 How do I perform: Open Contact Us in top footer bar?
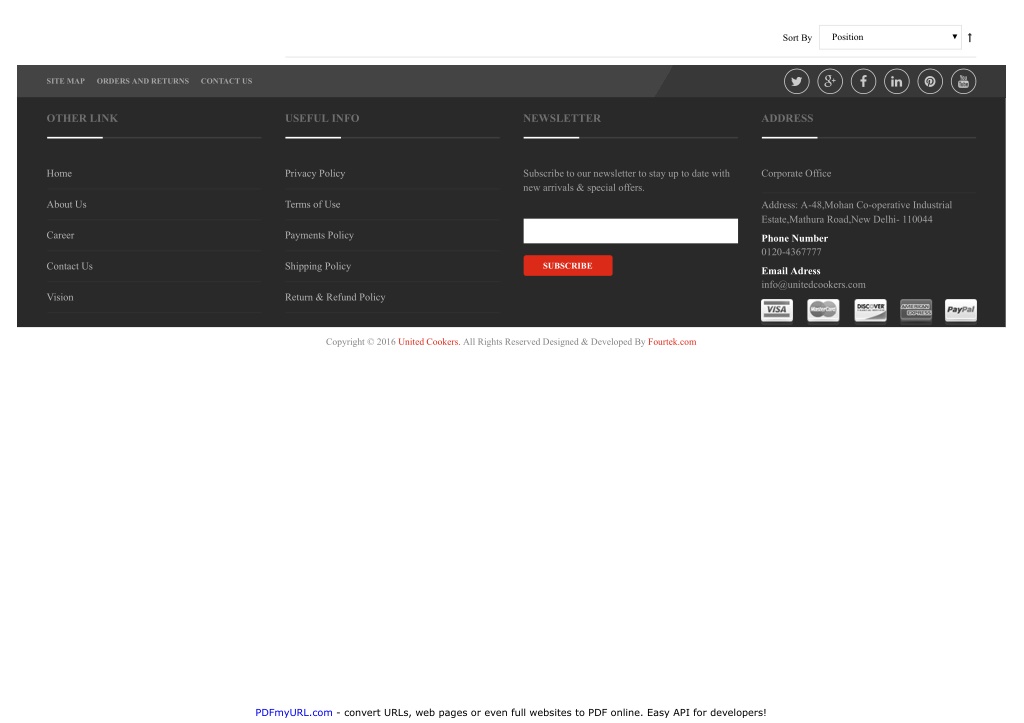pos(226,81)
